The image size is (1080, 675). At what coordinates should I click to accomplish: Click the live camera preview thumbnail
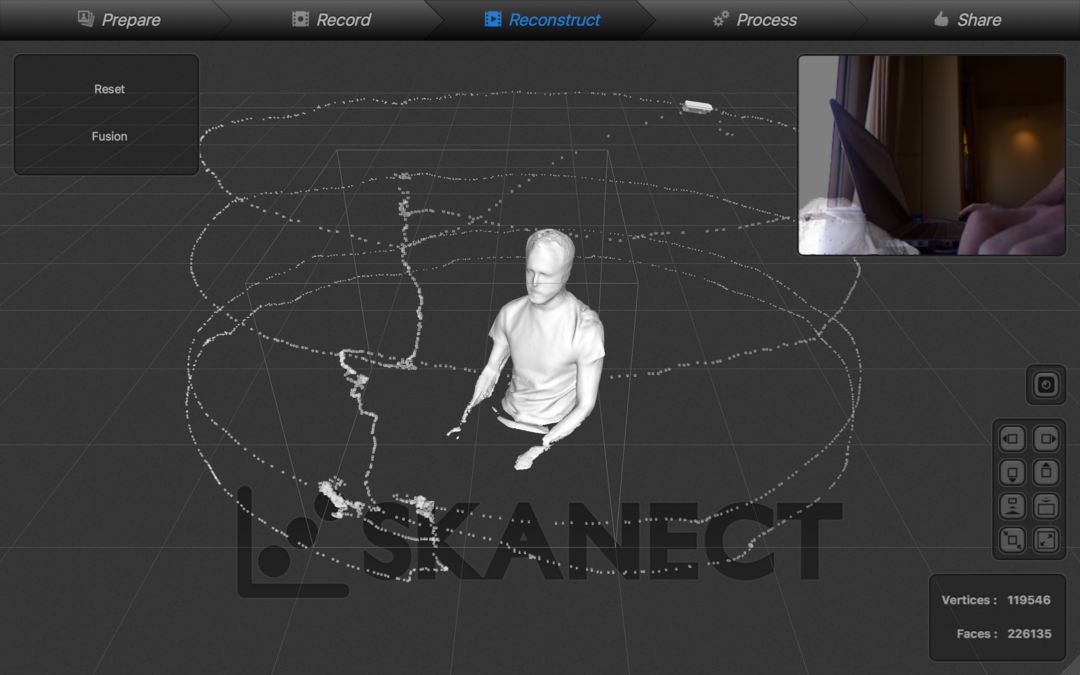click(931, 155)
